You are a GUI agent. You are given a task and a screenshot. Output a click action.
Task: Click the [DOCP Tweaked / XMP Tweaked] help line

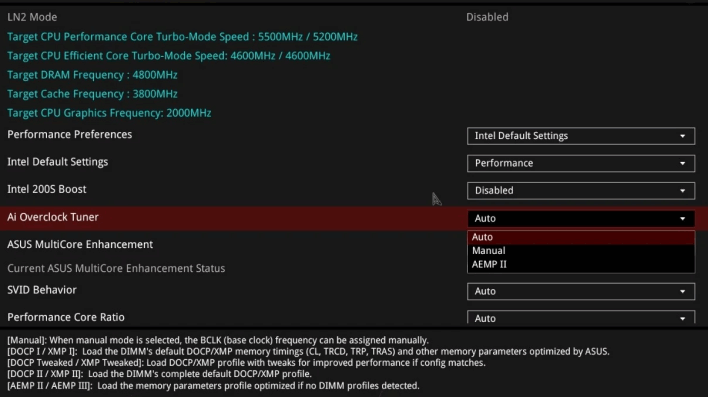coord(246,363)
